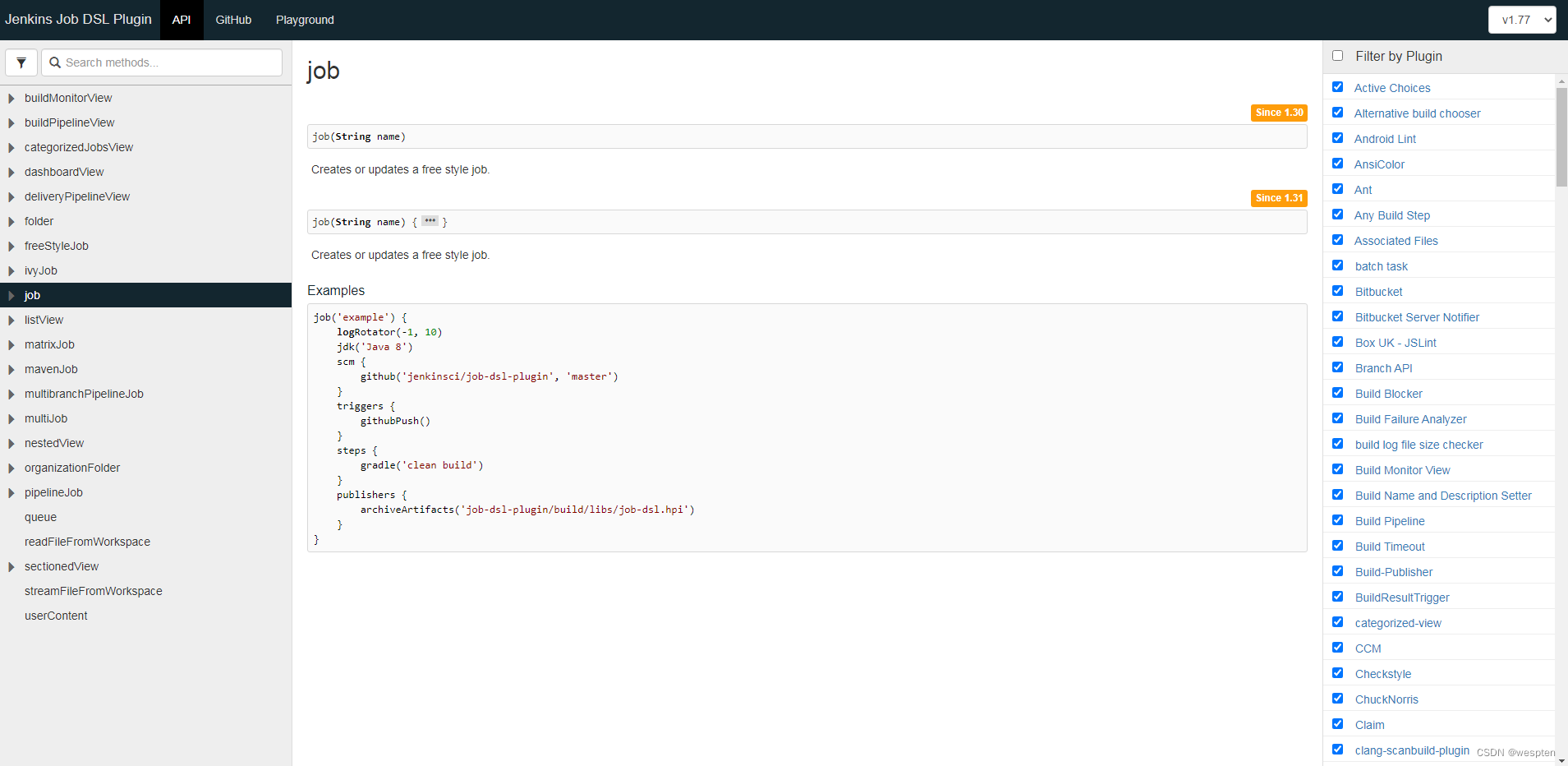Open the v1.77 version dropdown
1568x766 pixels.
point(1521,20)
